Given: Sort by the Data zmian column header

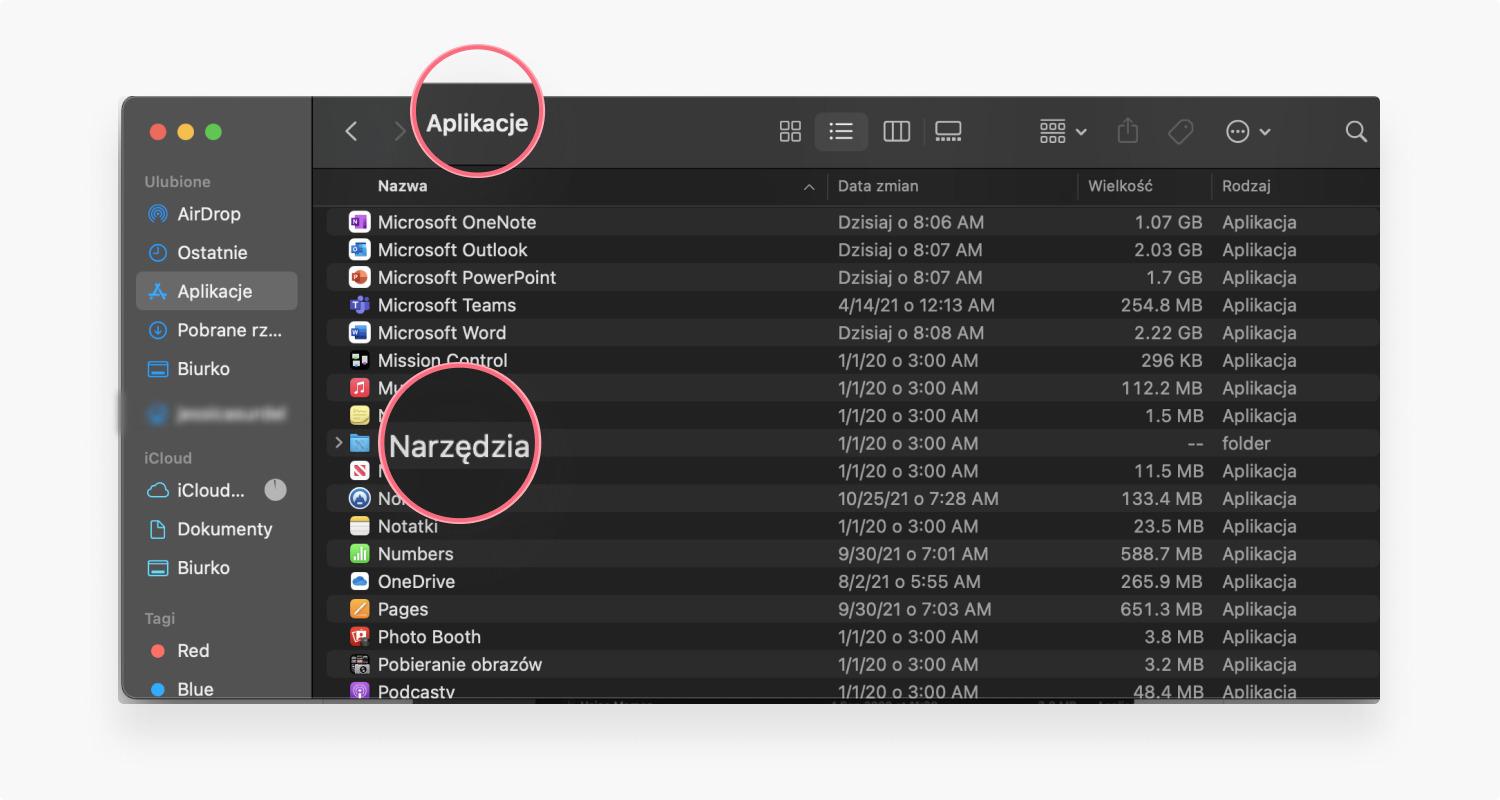Looking at the screenshot, I should [878, 186].
